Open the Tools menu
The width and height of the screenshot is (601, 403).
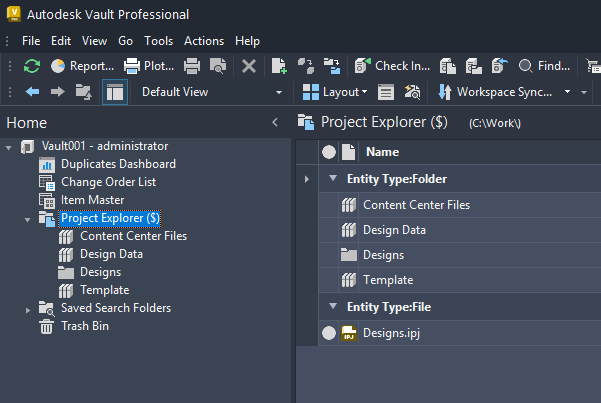click(158, 41)
